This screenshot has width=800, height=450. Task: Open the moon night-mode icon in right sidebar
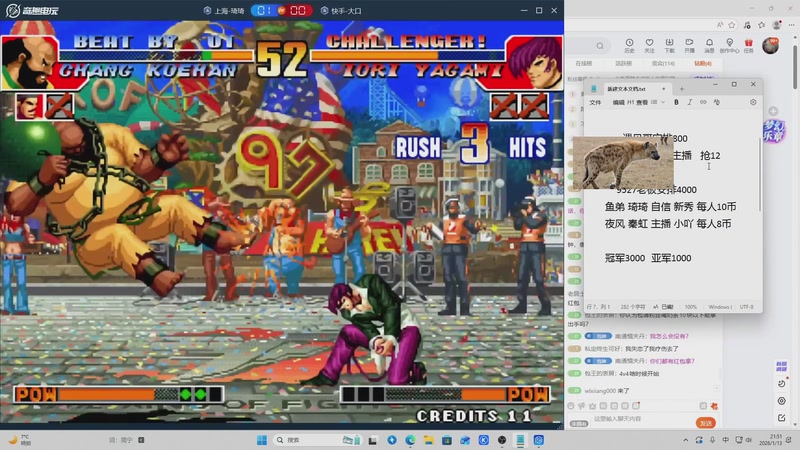781,384
